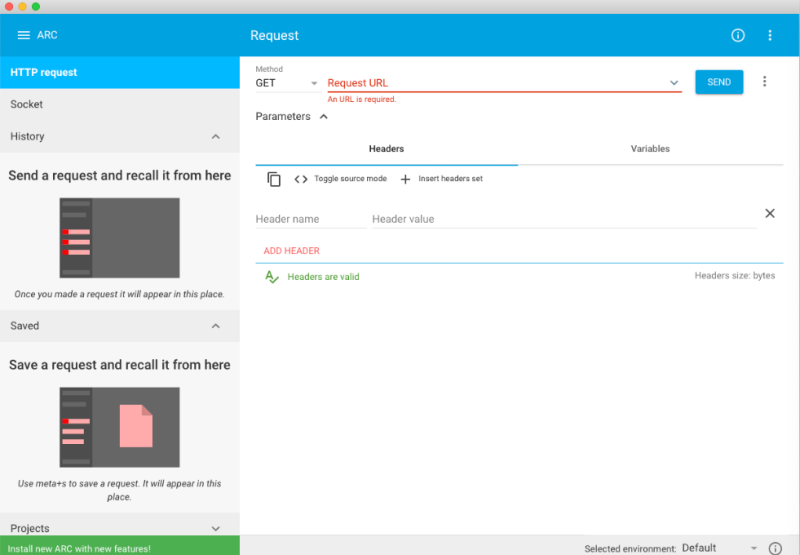Insert headers set
The height and width of the screenshot is (555, 800).
[x=441, y=179]
